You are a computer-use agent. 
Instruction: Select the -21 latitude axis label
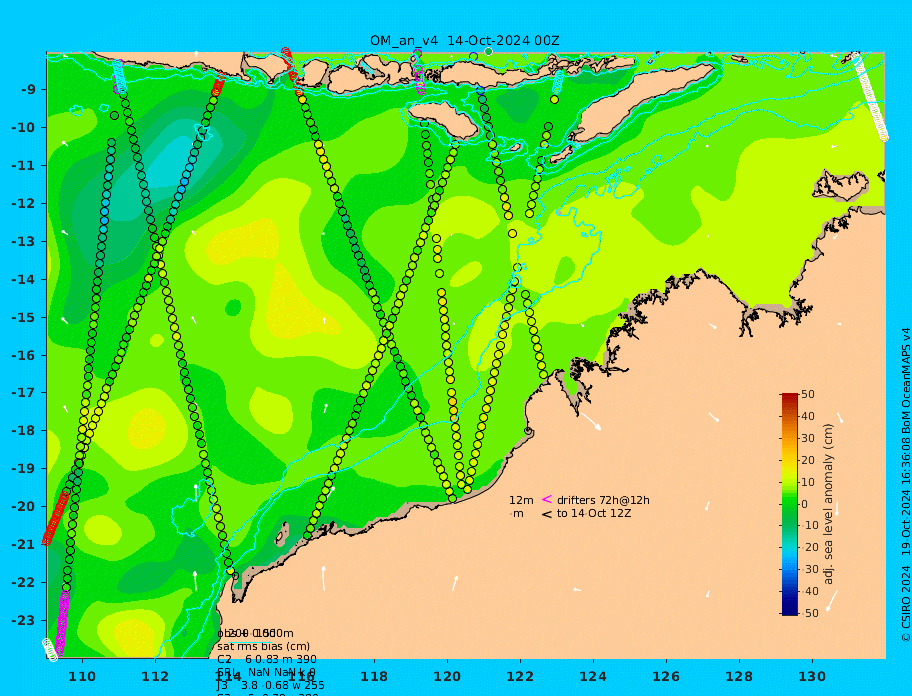pos(24,545)
